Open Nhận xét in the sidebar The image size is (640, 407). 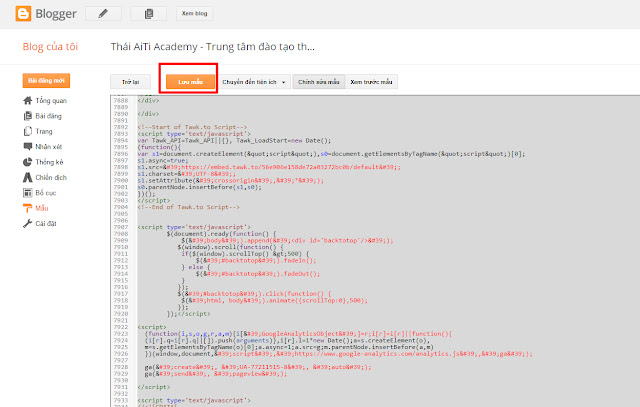(x=49, y=147)
